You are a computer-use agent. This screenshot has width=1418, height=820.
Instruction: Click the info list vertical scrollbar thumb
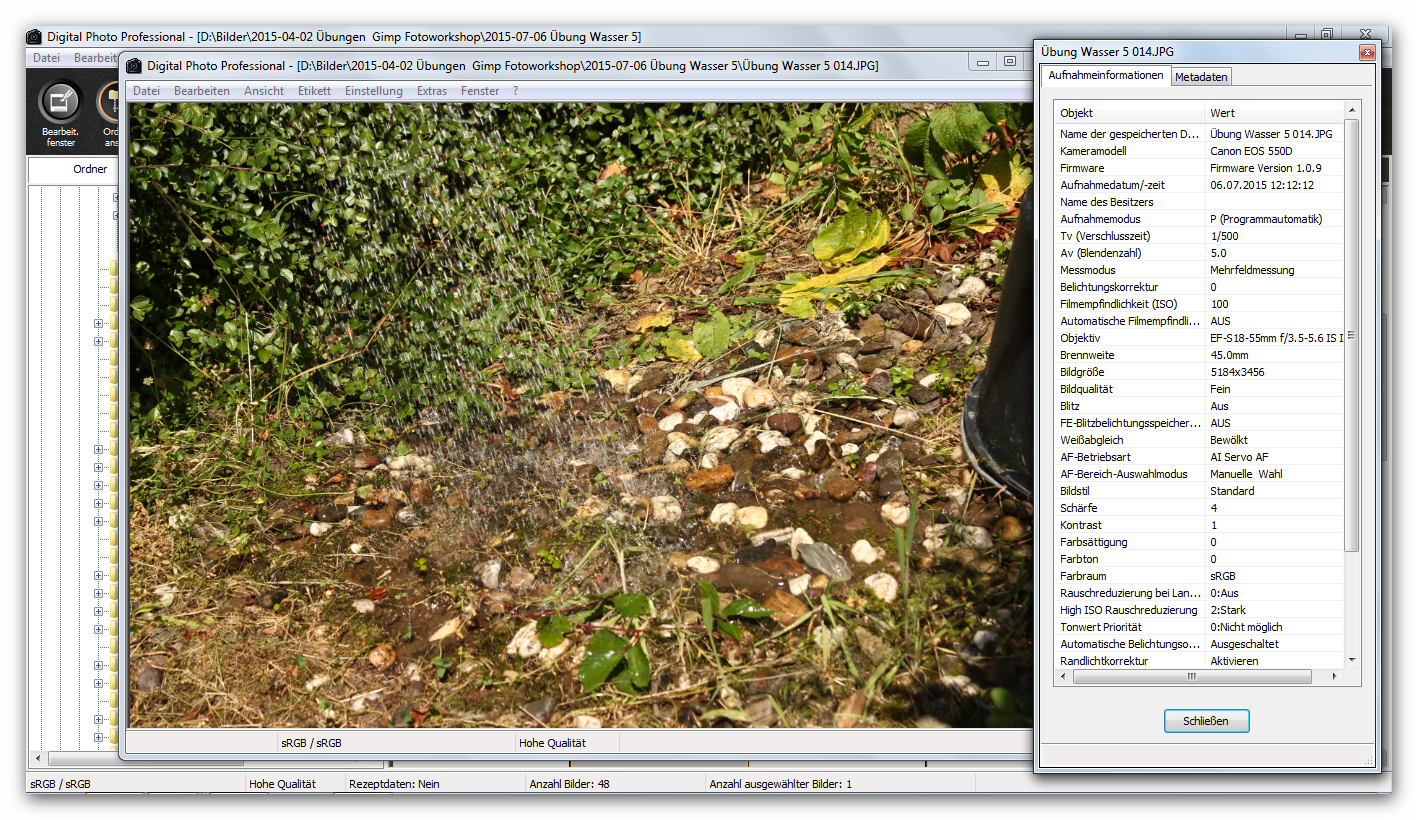pos(1352,335)
